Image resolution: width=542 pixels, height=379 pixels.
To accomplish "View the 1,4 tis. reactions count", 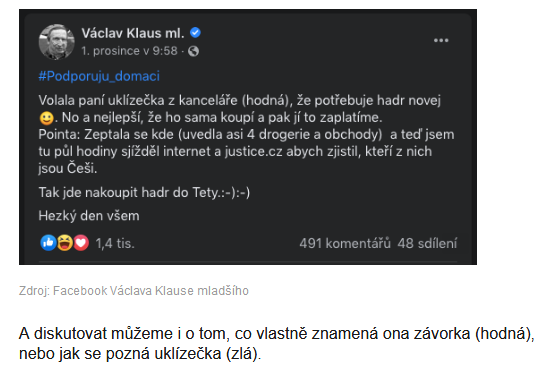I will pos(115,243).
